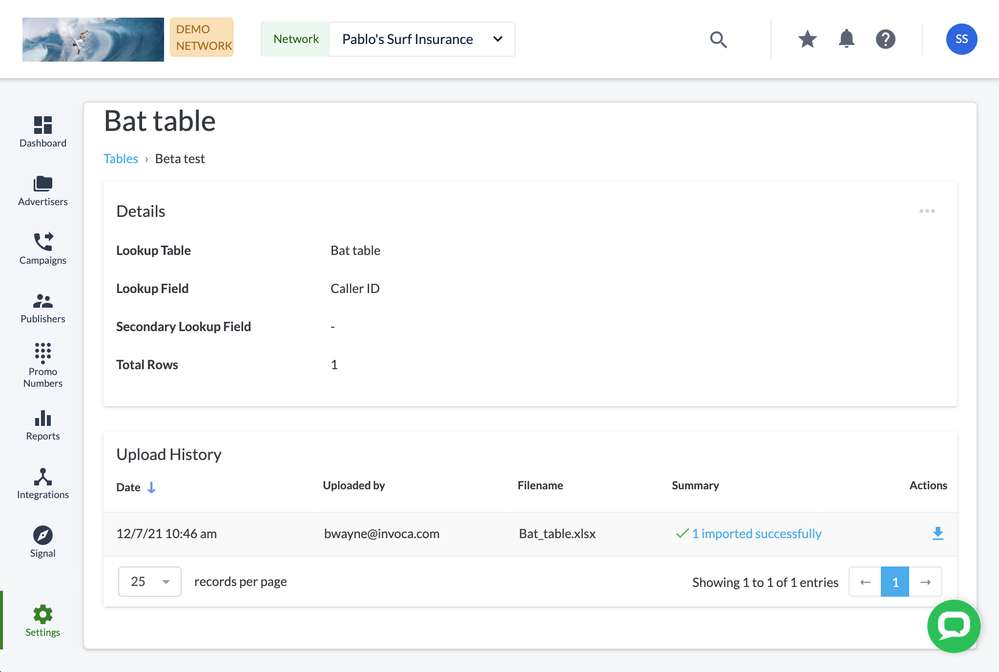Open the search magnifier icon

tap(718, 40)
